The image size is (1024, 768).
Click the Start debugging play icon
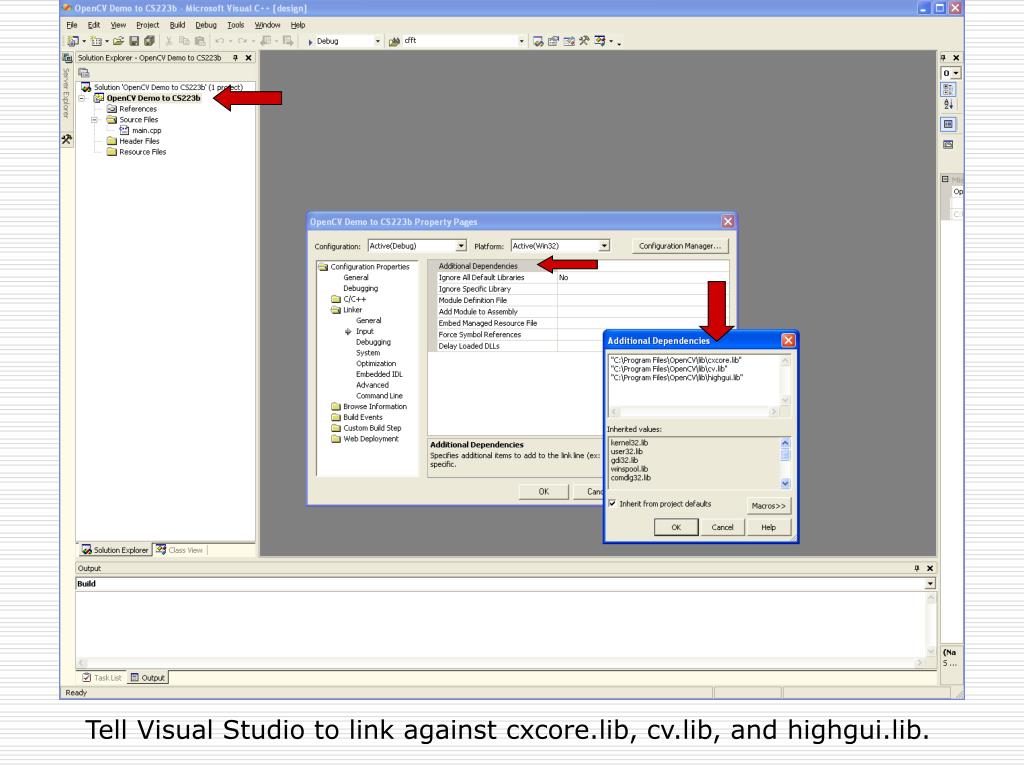pyautogui.click(x=310, y=42)
